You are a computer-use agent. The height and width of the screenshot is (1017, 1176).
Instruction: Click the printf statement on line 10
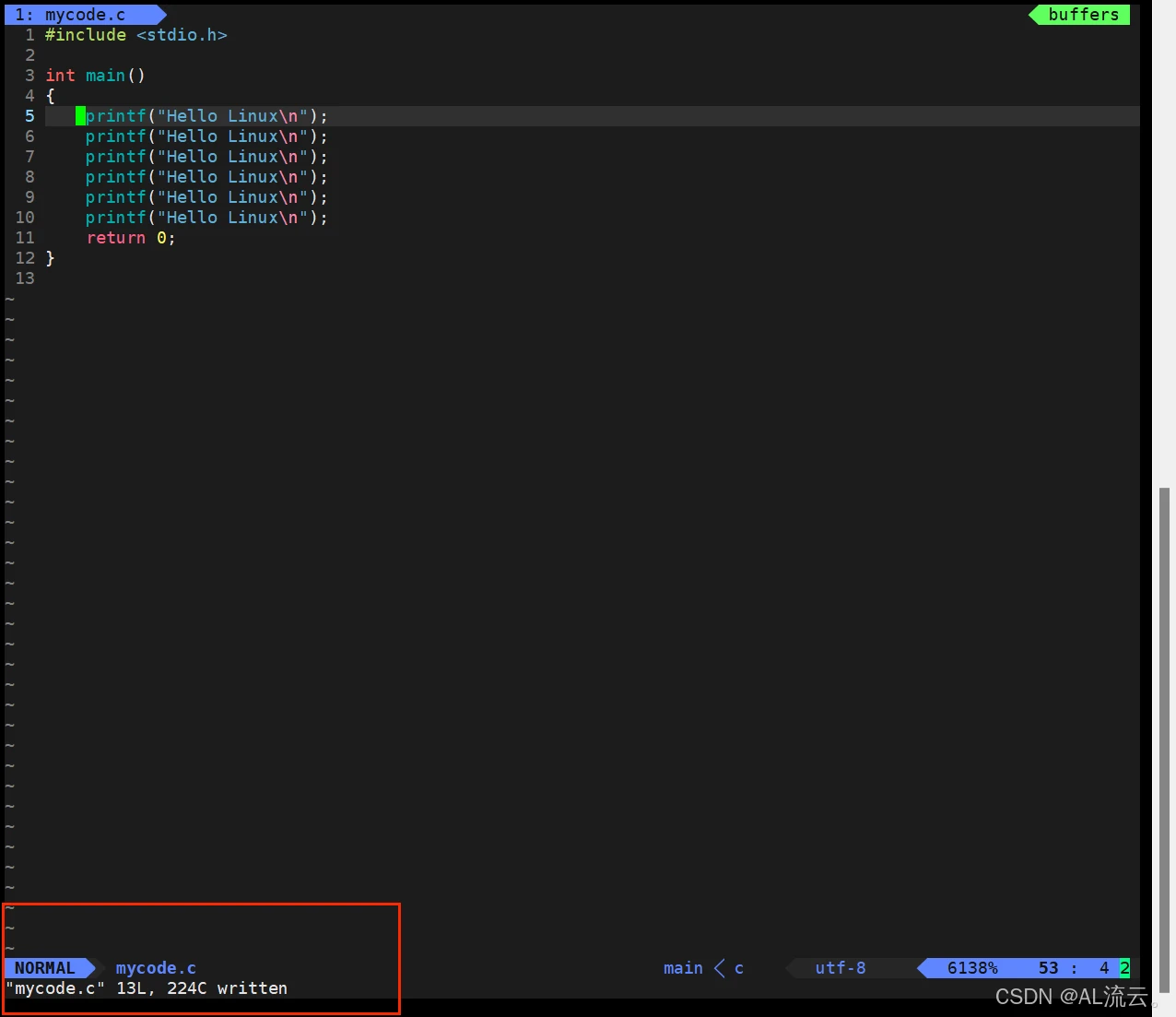tap(206, 218)
